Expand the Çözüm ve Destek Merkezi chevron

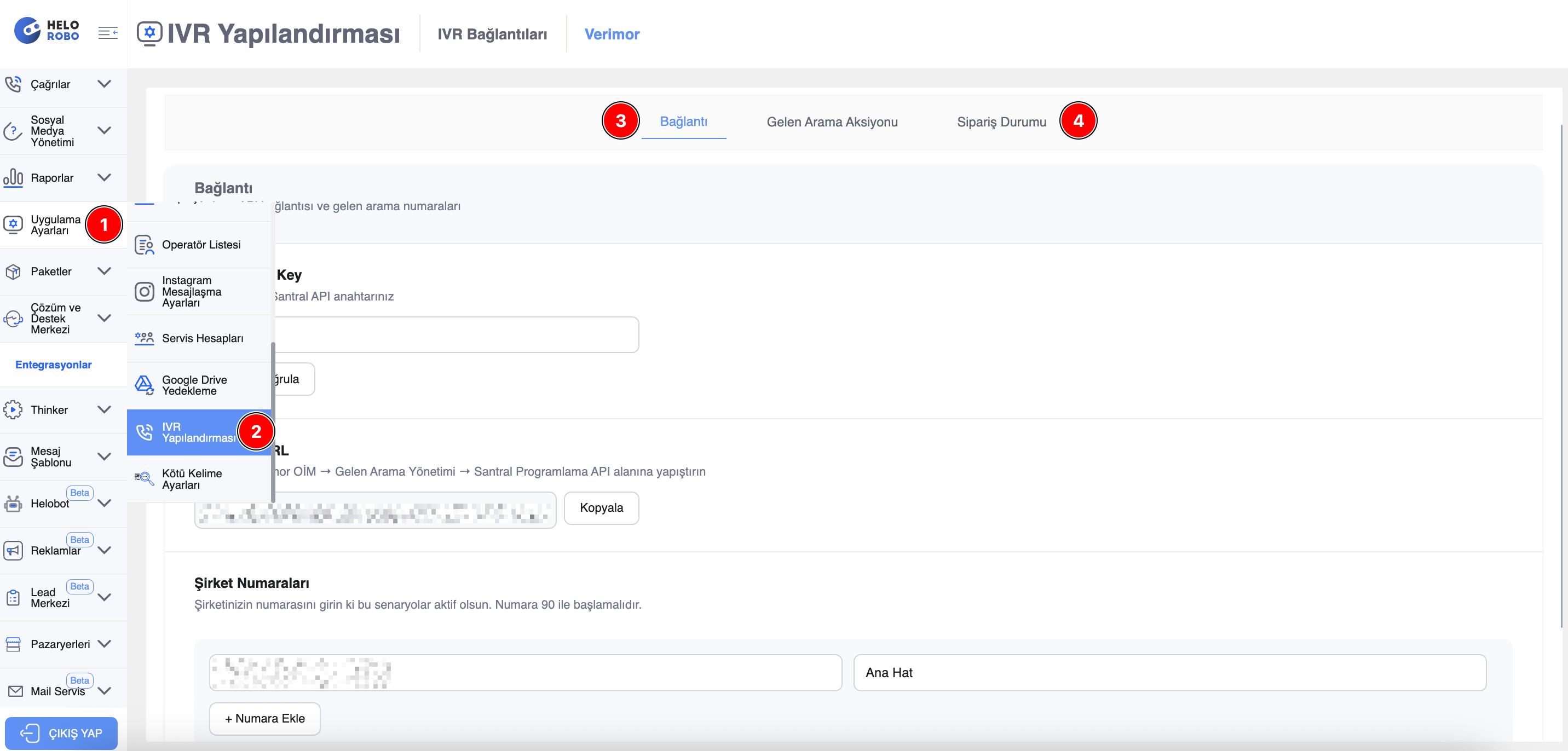coord(105,318)
